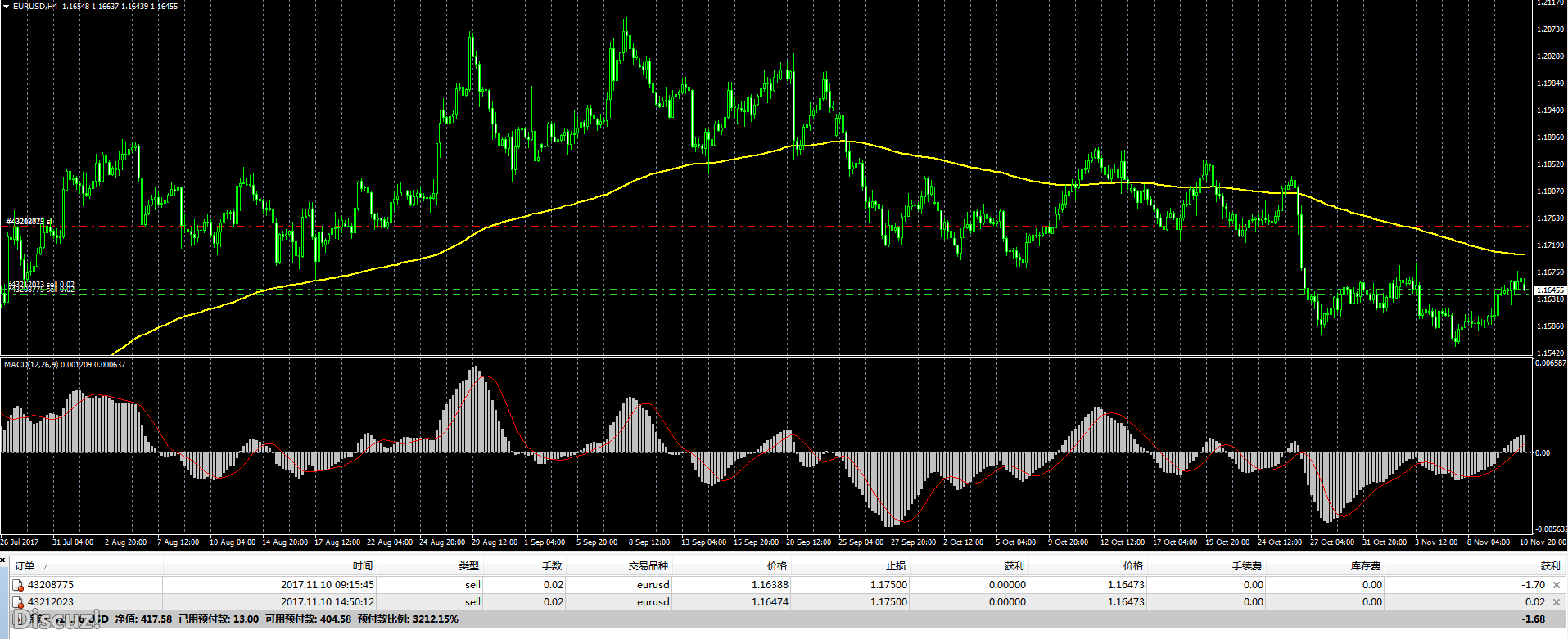The width and height of the screenshot is (1568, 639).
Task: Click the total profit -1.68
Action: (1534, 619)
